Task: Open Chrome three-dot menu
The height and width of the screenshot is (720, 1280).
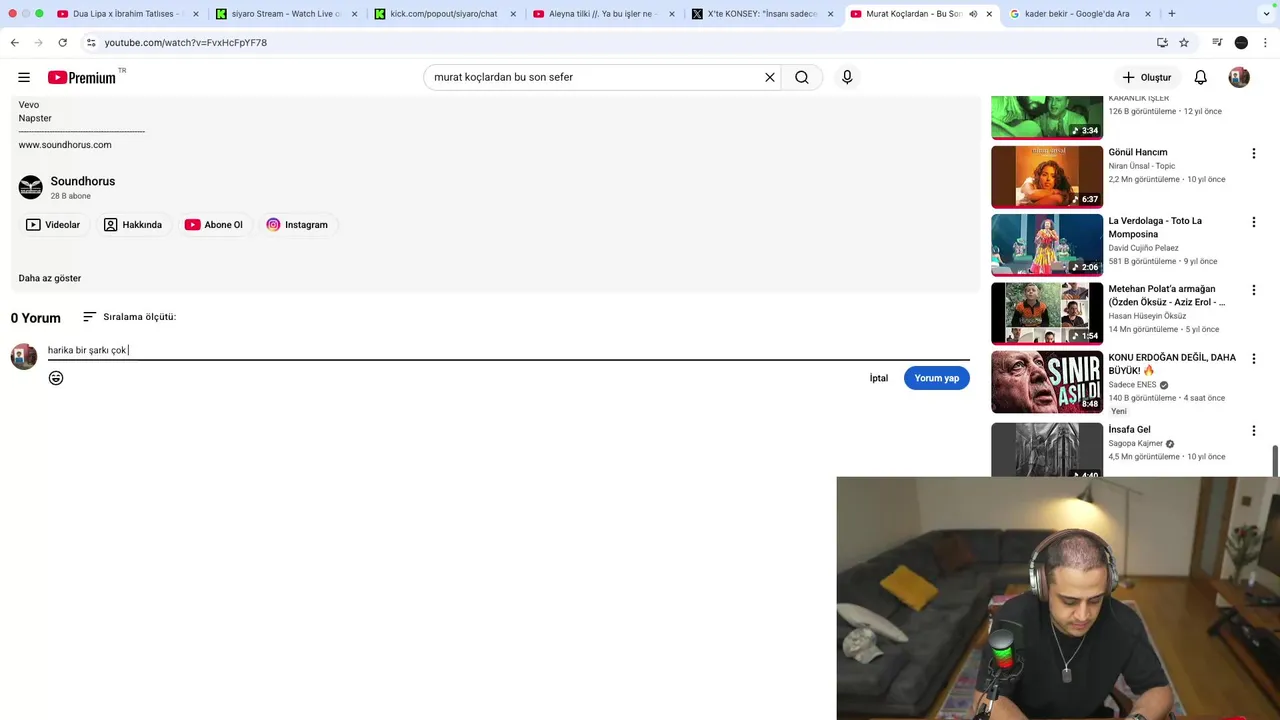Action: pos(1265,43)
